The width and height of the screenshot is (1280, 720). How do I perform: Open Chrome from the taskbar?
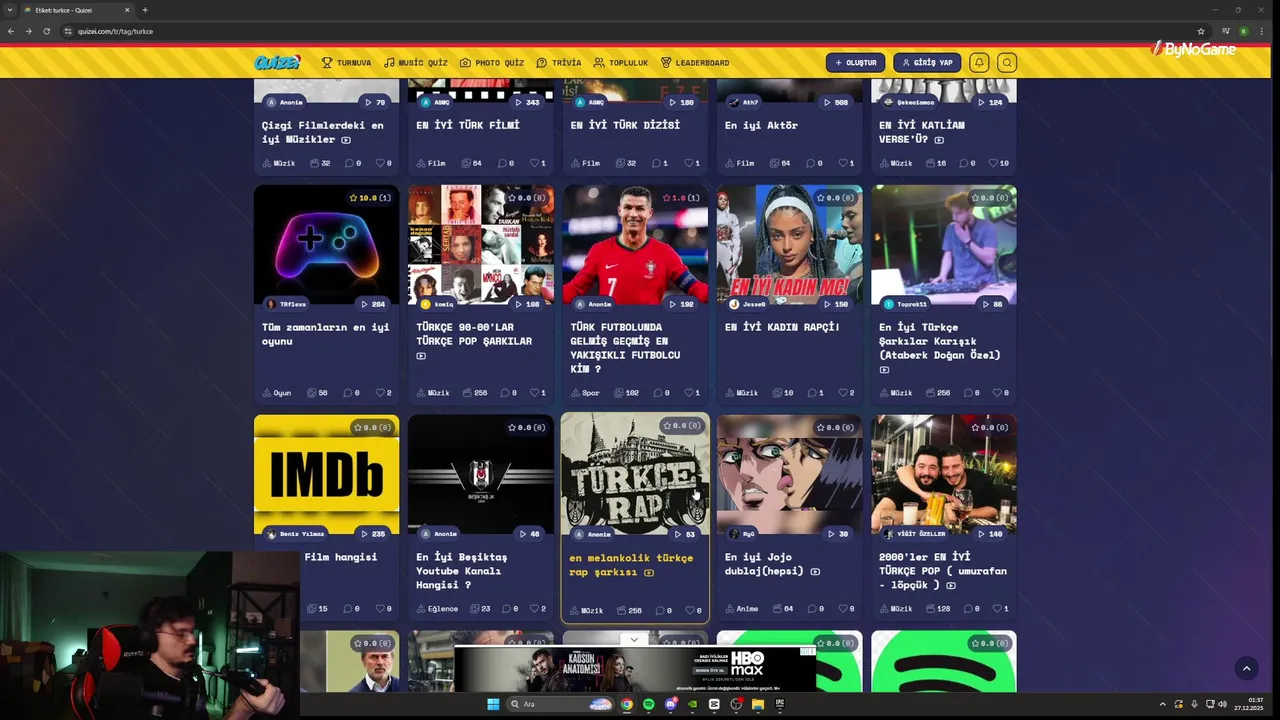tap(627, 704)
